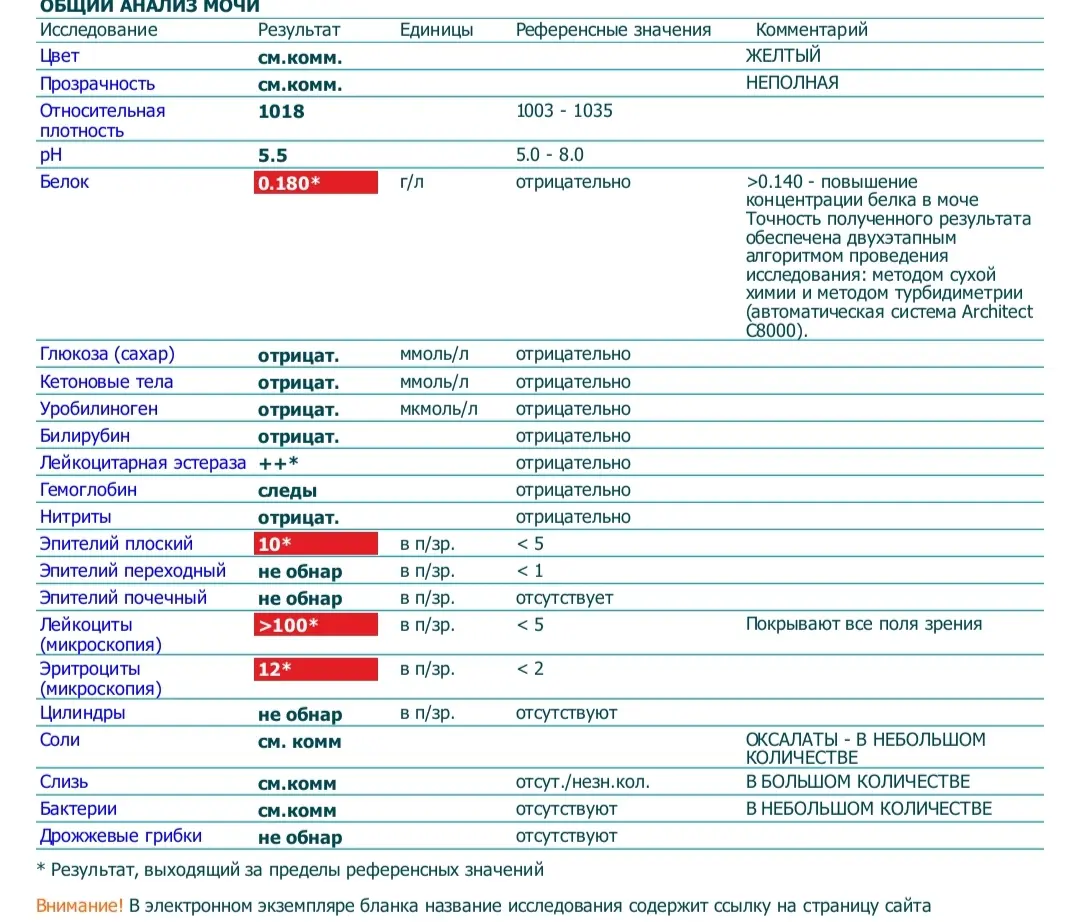Click the 'Исследование' column header
The width and height of the screenshot is (1080, 922).
click(98, 30)
